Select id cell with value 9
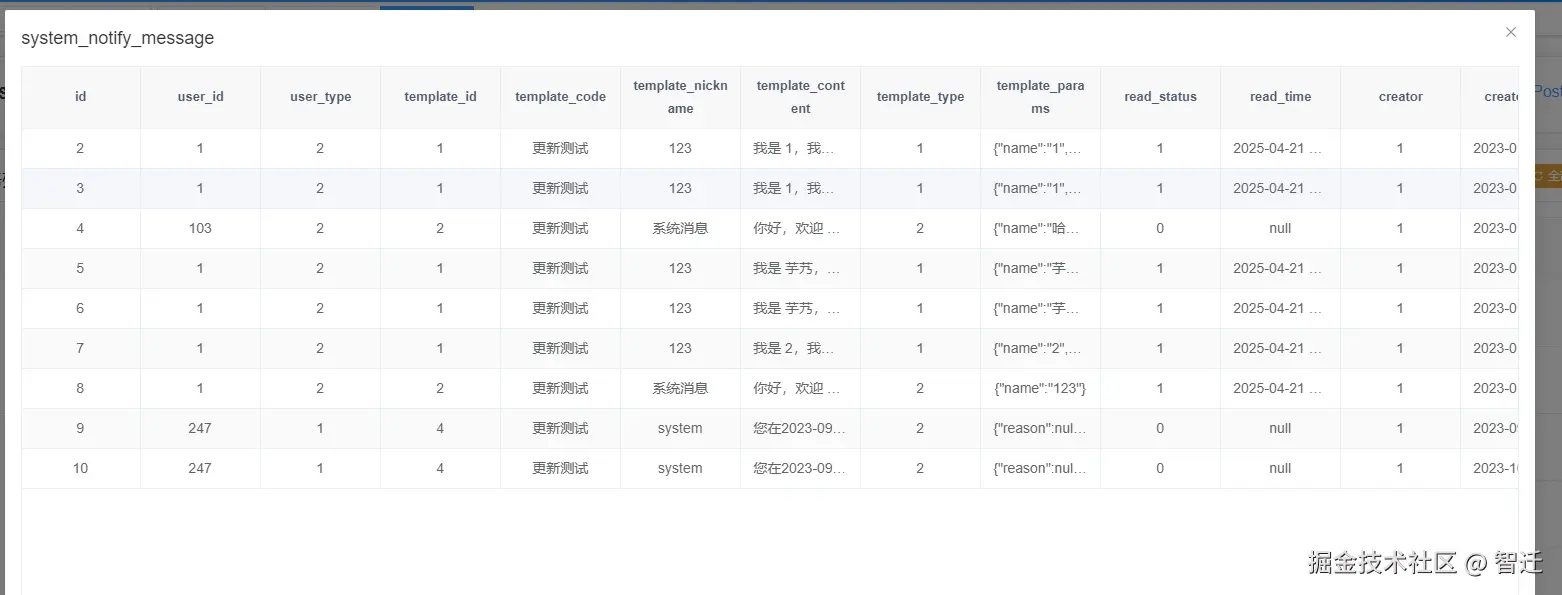1562x595 pixels. [80, 428]
